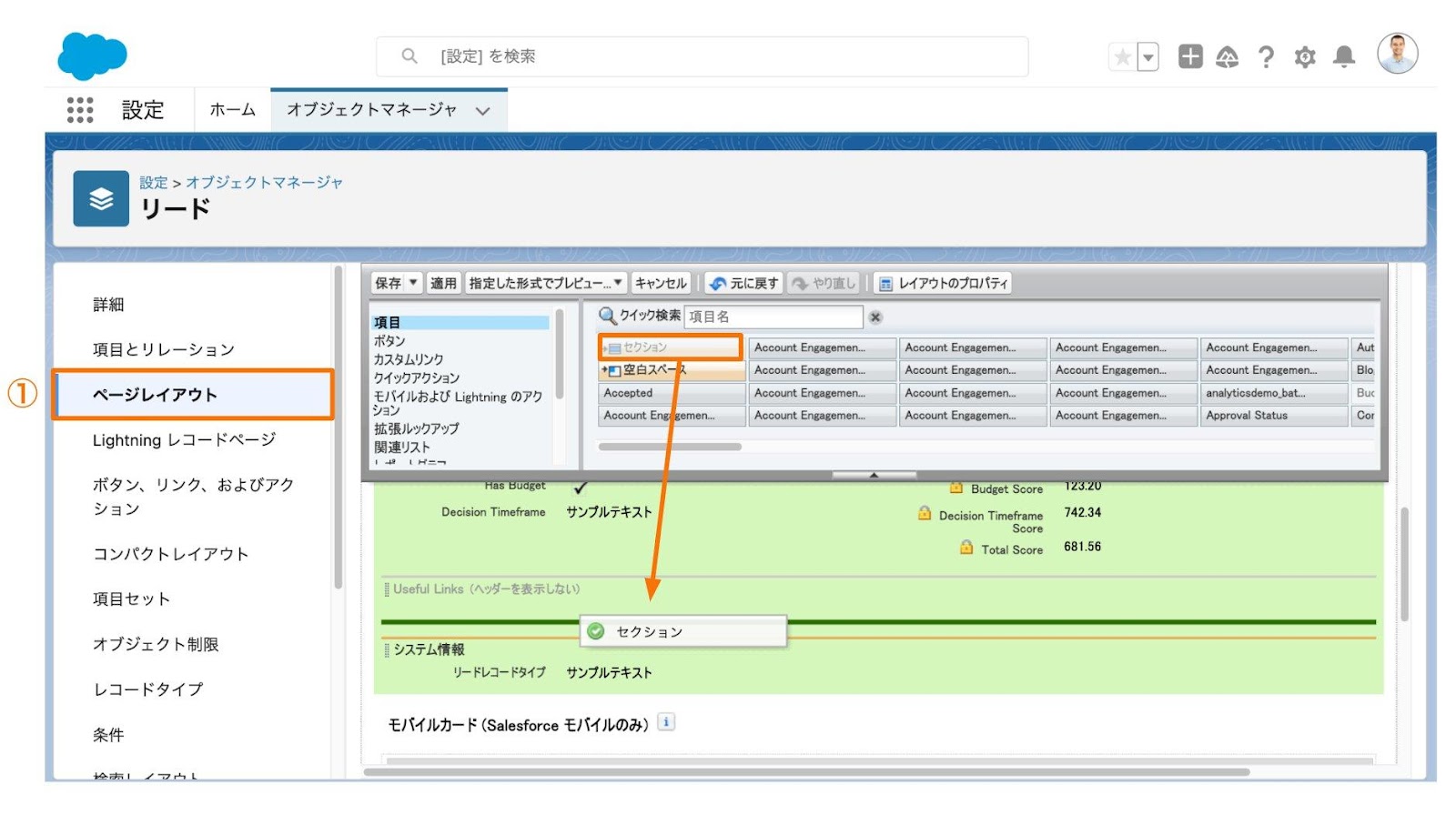Click the 保存 button
1456x815 pixels.
click(388, 283)
